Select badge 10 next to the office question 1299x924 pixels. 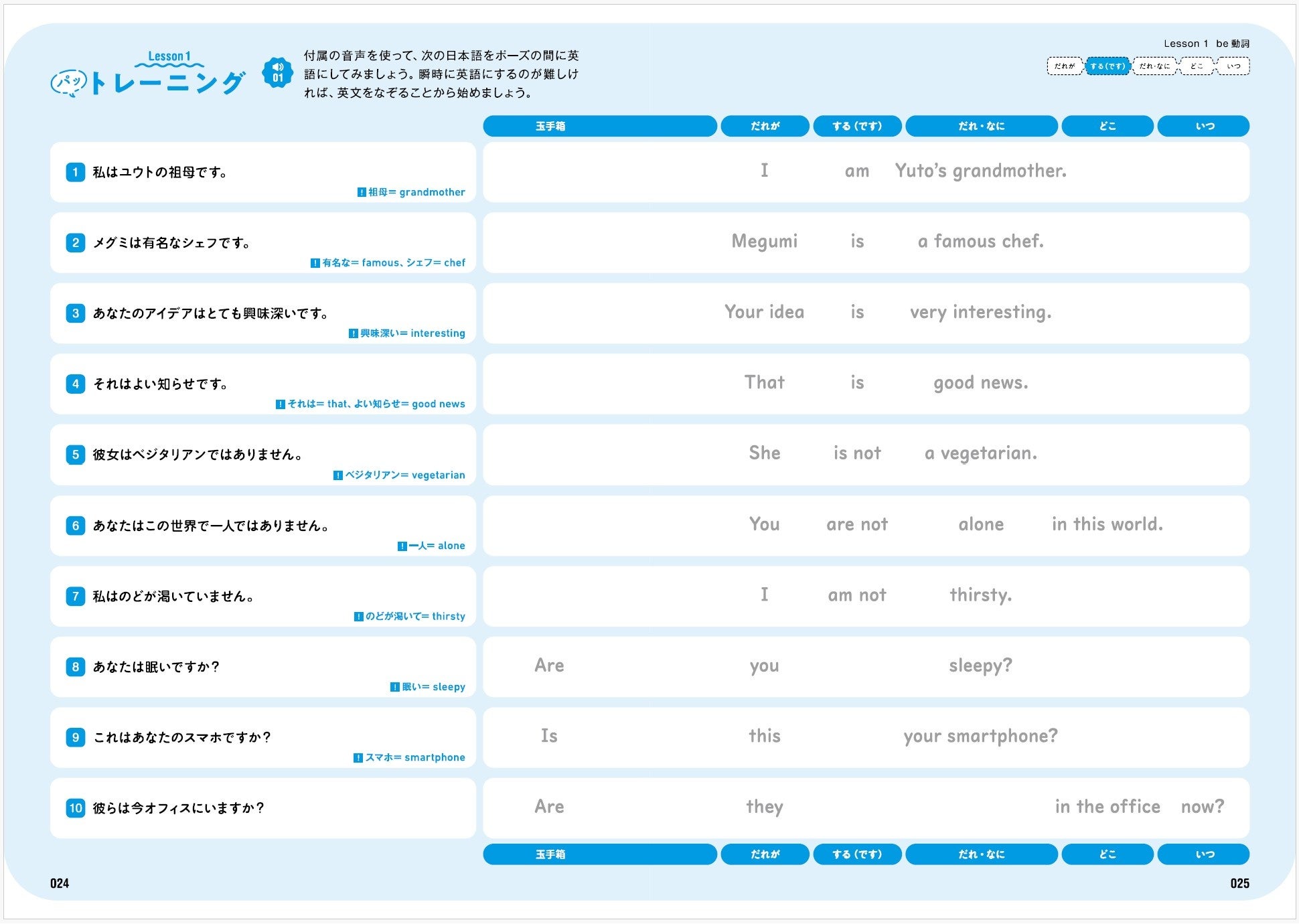pyautogui.click(x=74, y=808)
